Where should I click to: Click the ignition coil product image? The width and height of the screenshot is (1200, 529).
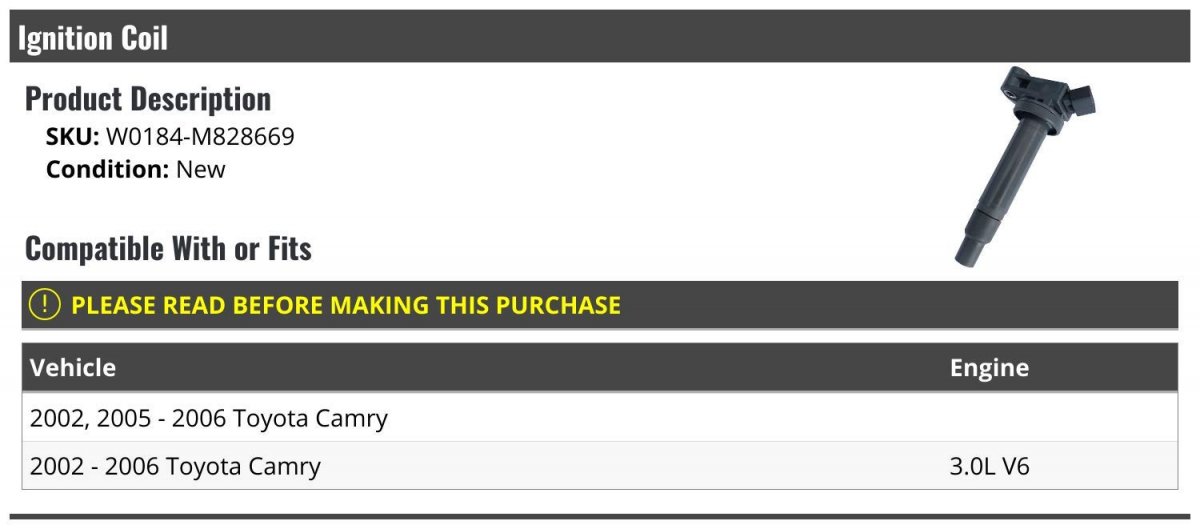pos(1024,166)
